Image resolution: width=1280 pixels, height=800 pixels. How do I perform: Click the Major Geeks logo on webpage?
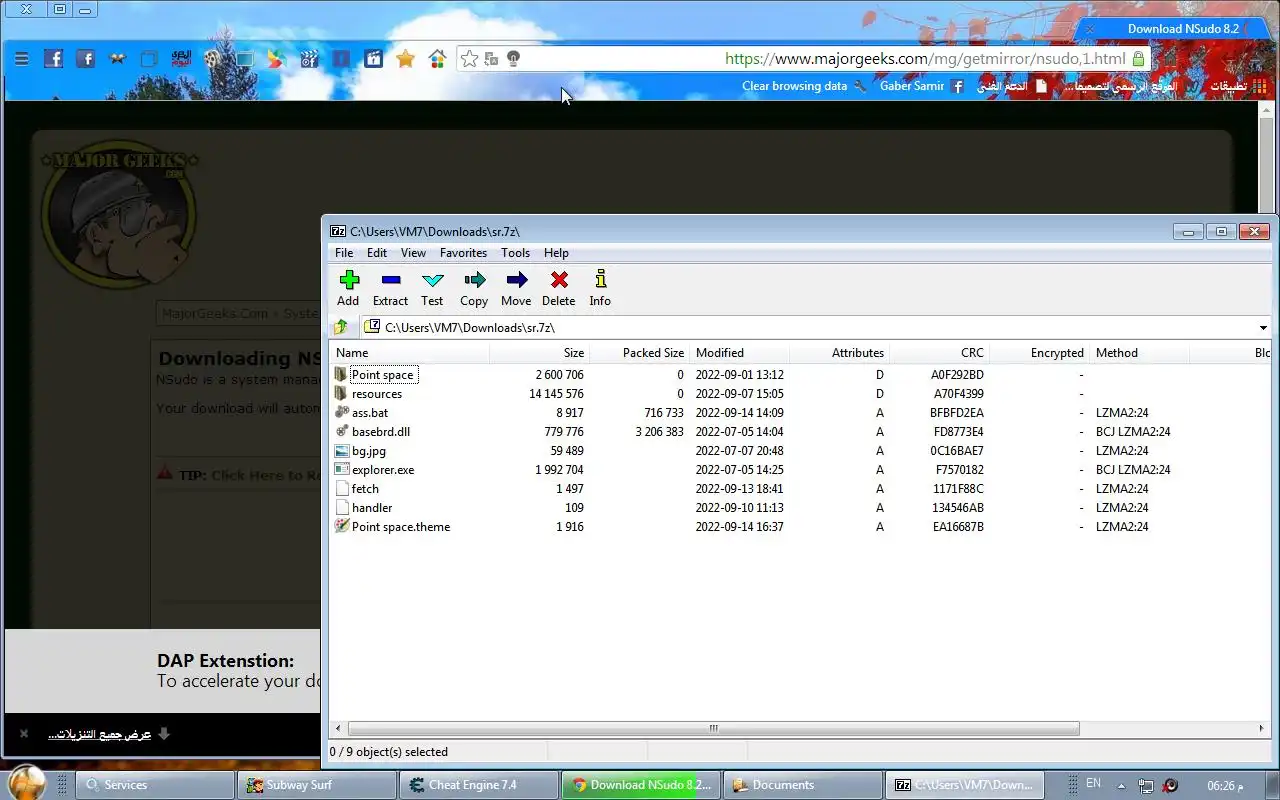(x=118, y=213)
